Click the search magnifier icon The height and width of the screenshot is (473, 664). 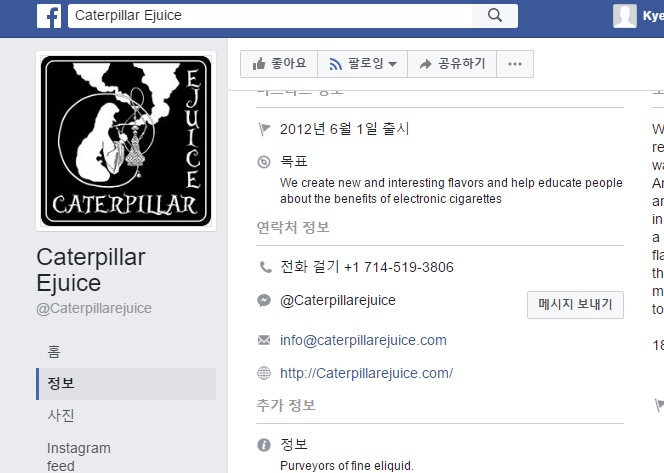tap(495, 16)
